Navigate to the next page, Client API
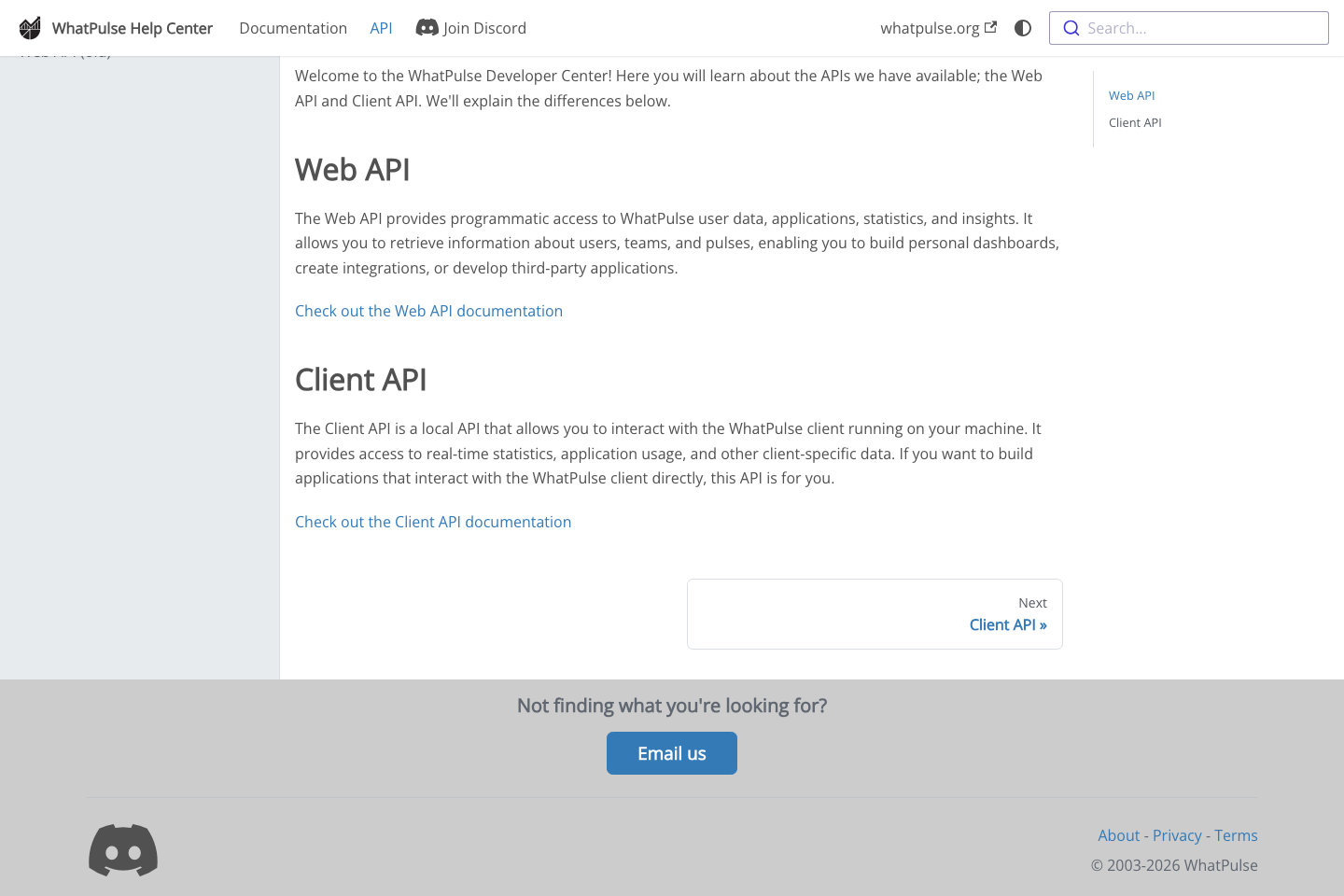Image resolution: width=1344 pixels, height=896 pixels. (1008, 624)
